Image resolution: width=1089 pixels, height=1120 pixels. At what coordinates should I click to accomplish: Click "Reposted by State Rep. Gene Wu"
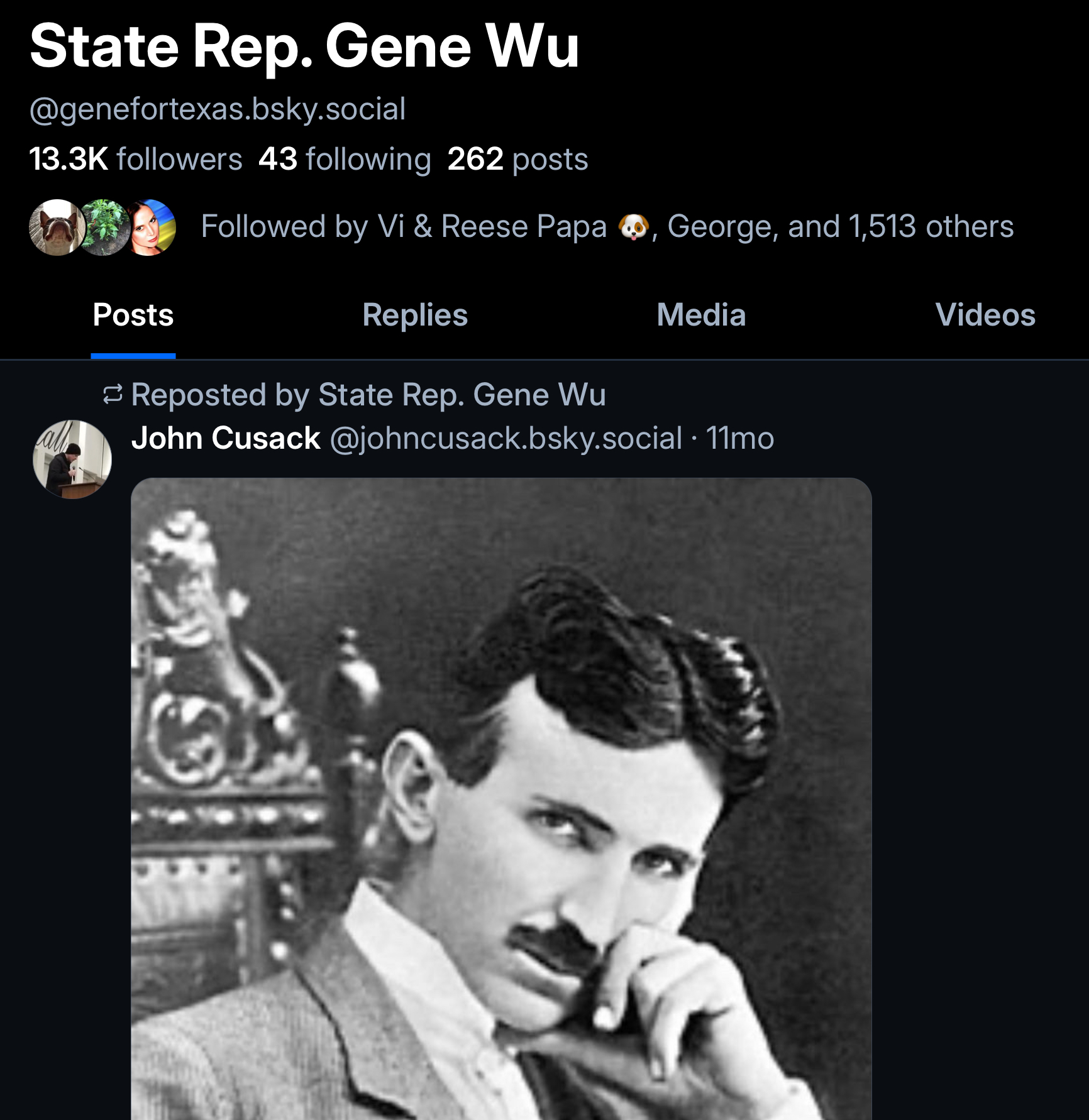pos(368,395)
